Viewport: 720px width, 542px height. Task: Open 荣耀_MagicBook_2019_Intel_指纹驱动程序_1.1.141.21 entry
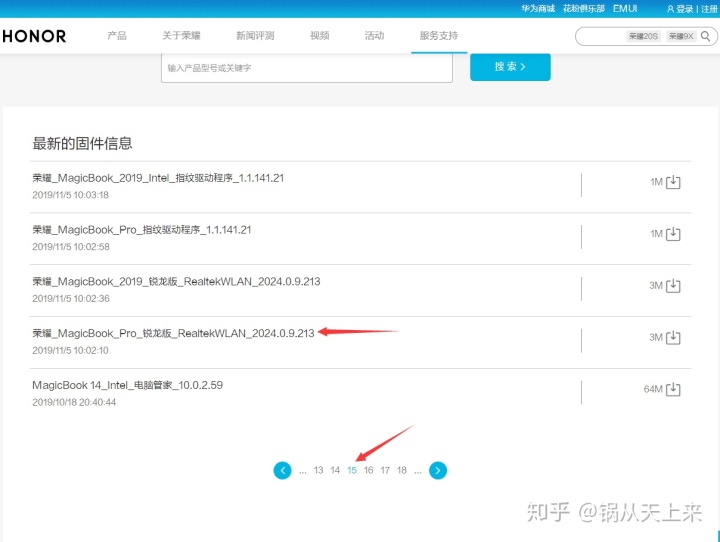pos(158,178)
